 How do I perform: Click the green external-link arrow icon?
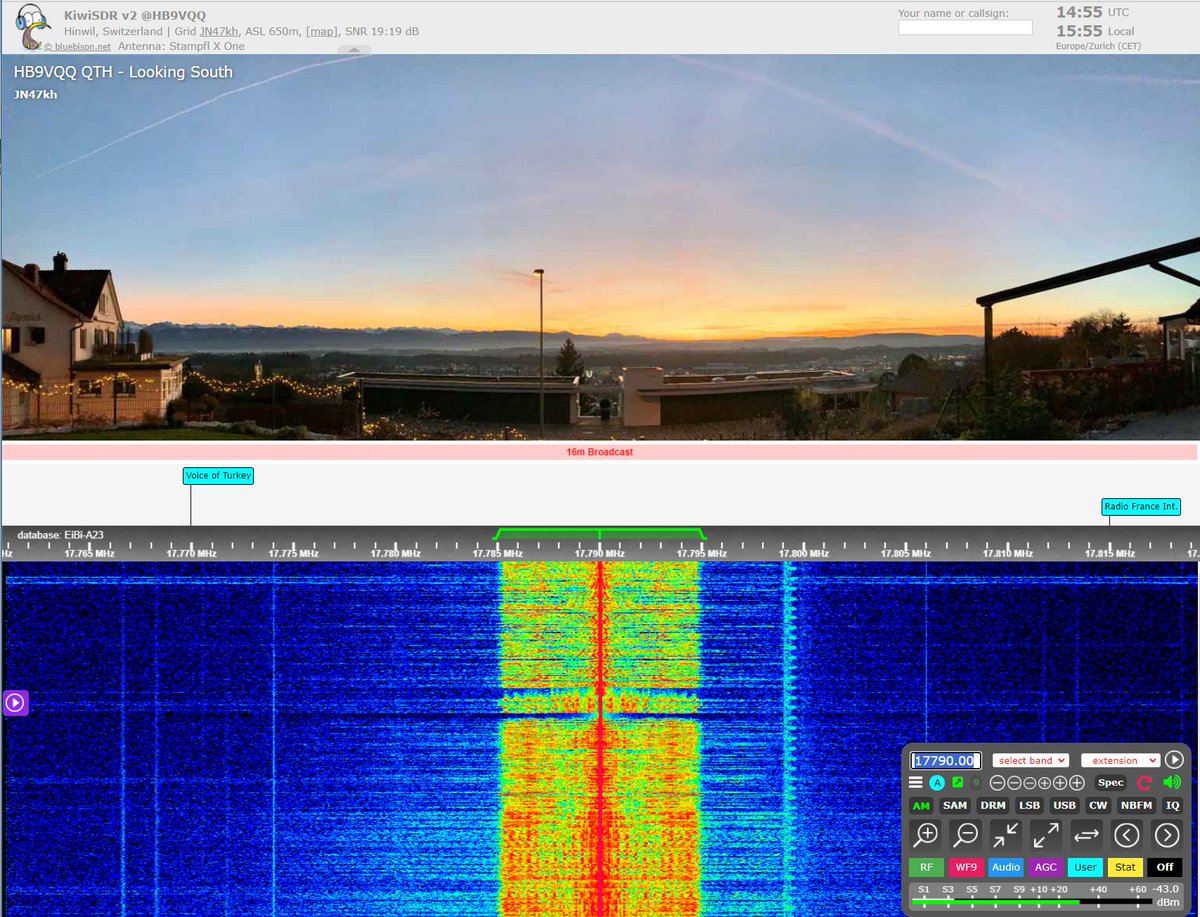point(957,783)
